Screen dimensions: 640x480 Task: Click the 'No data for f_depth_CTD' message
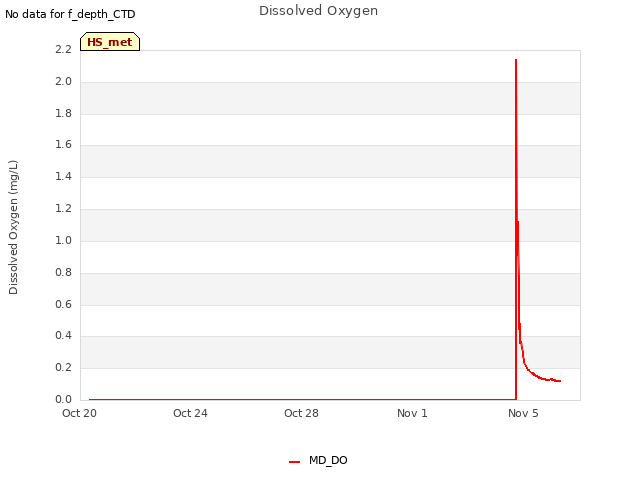tap(70, 14)
